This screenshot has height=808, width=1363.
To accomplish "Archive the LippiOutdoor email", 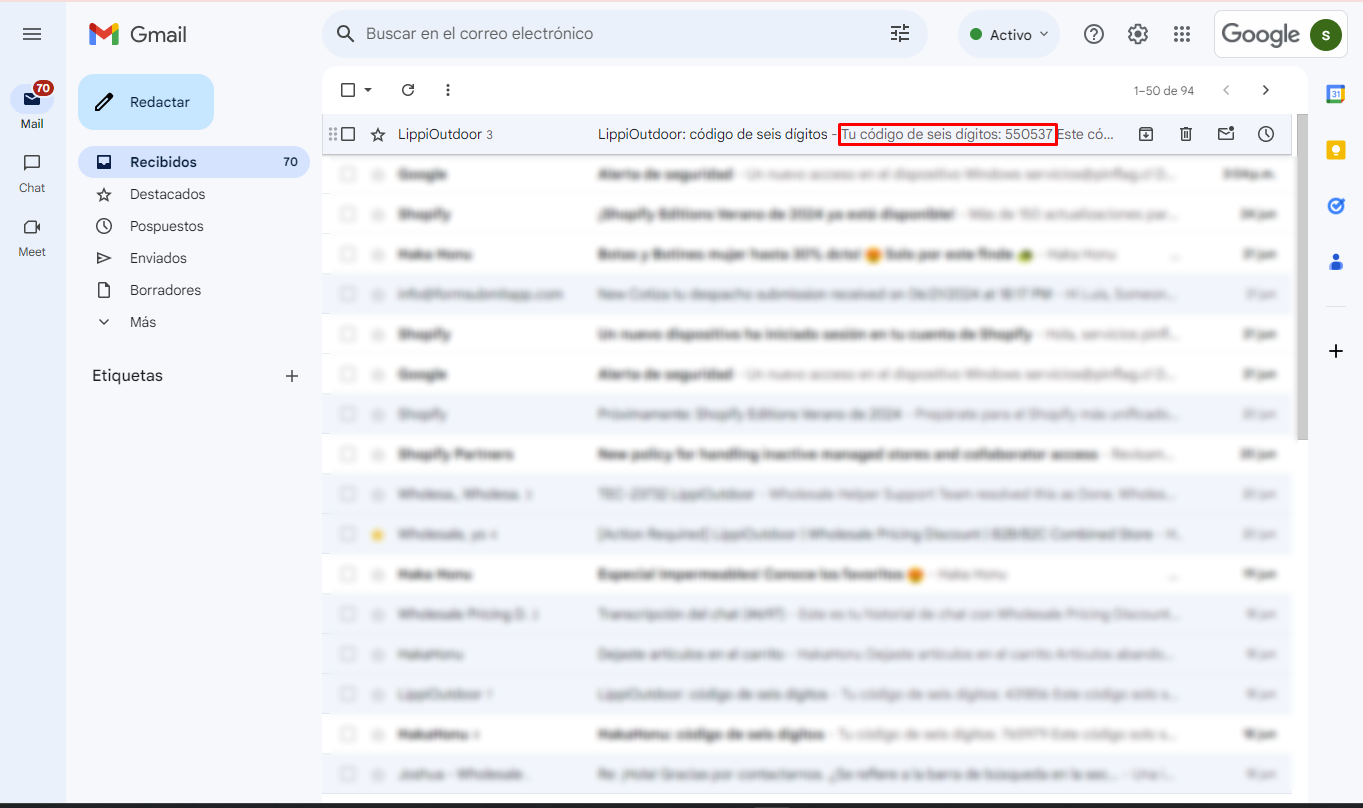I will point(1146,134).
